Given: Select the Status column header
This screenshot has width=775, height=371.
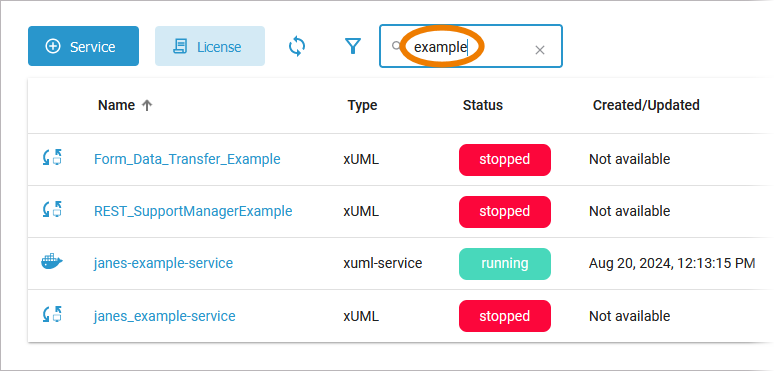Looking at the screenshot, I should point(482,105).
